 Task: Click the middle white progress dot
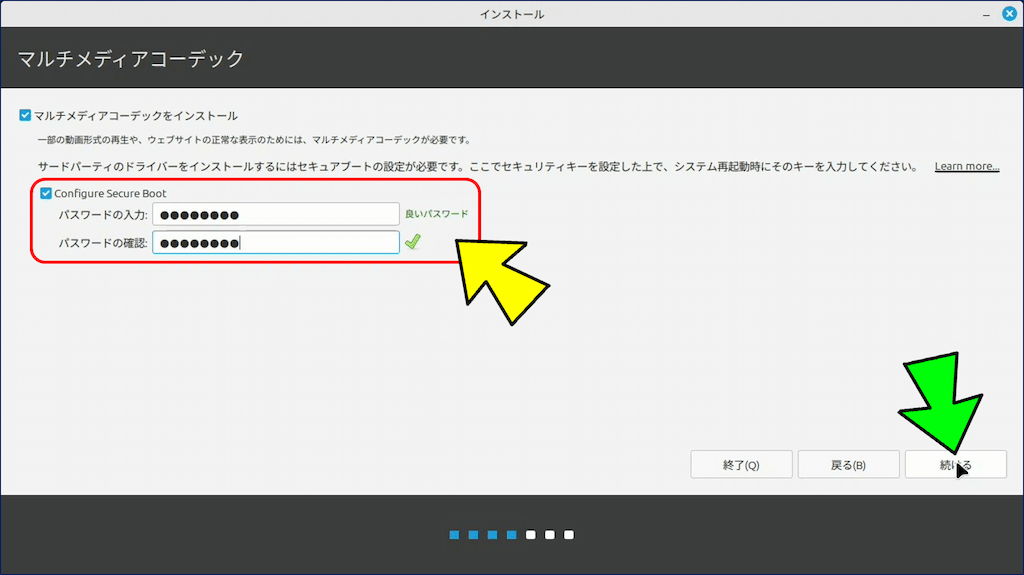(550, 535)
